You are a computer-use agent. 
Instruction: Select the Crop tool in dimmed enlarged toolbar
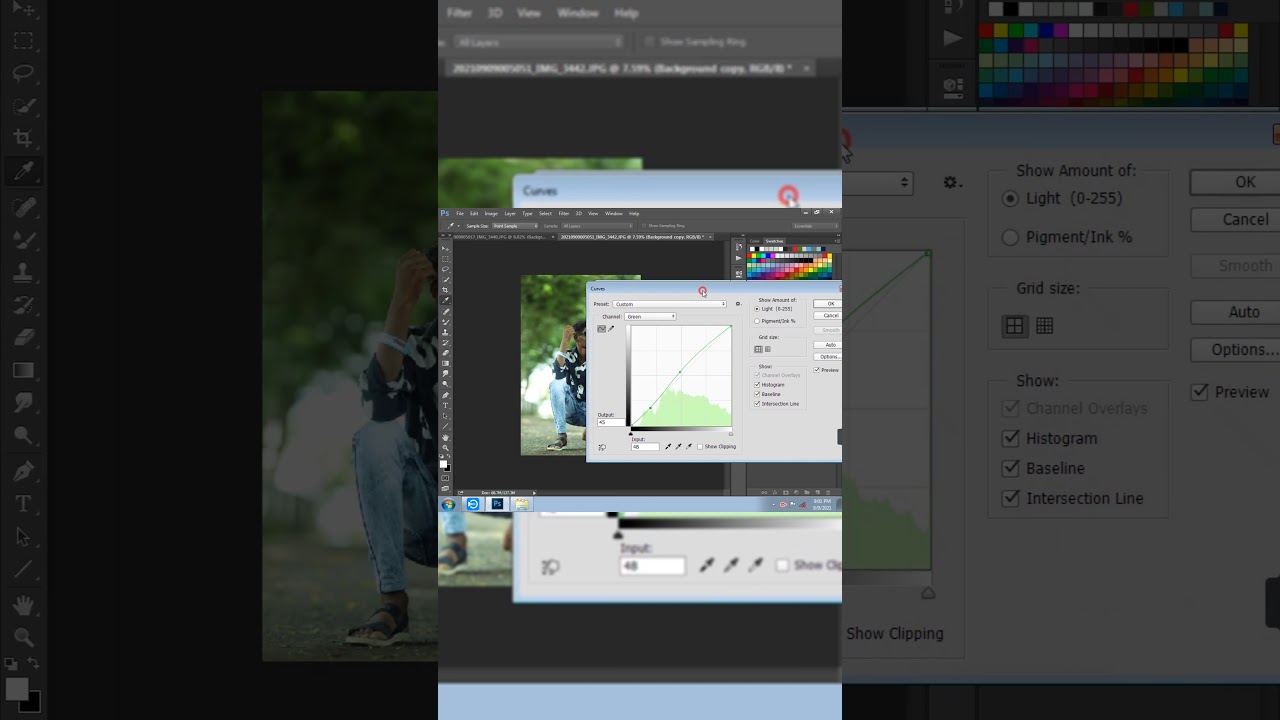(23, 138)
